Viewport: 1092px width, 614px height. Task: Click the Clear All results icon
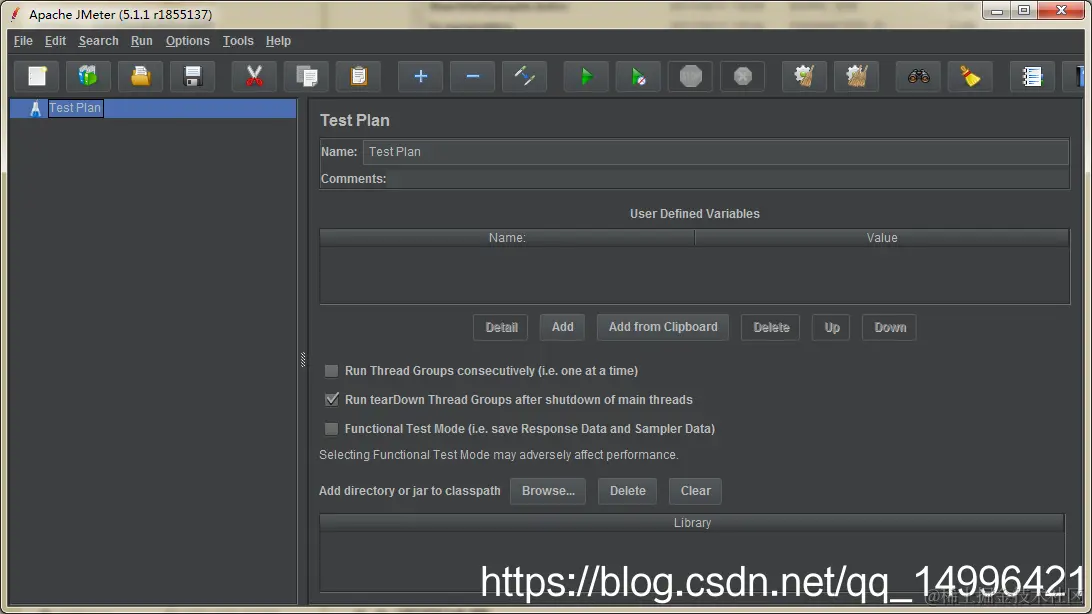point(857,76)
